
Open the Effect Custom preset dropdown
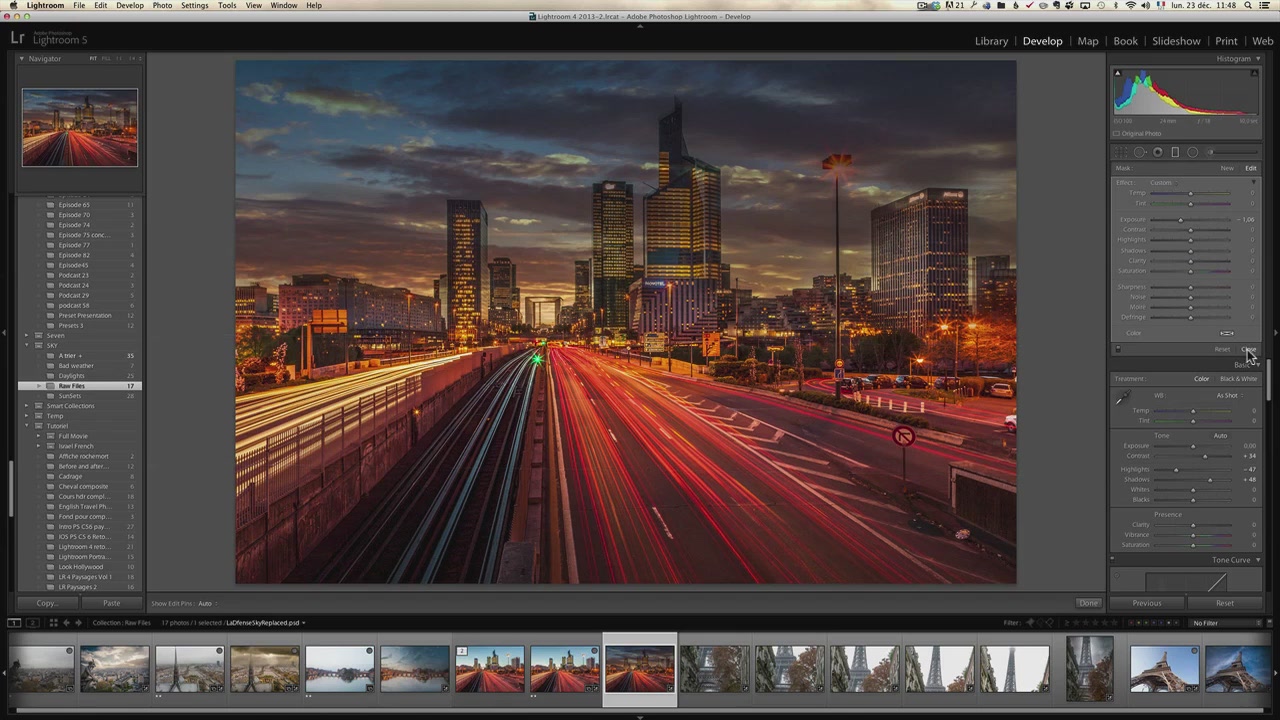1164,183
